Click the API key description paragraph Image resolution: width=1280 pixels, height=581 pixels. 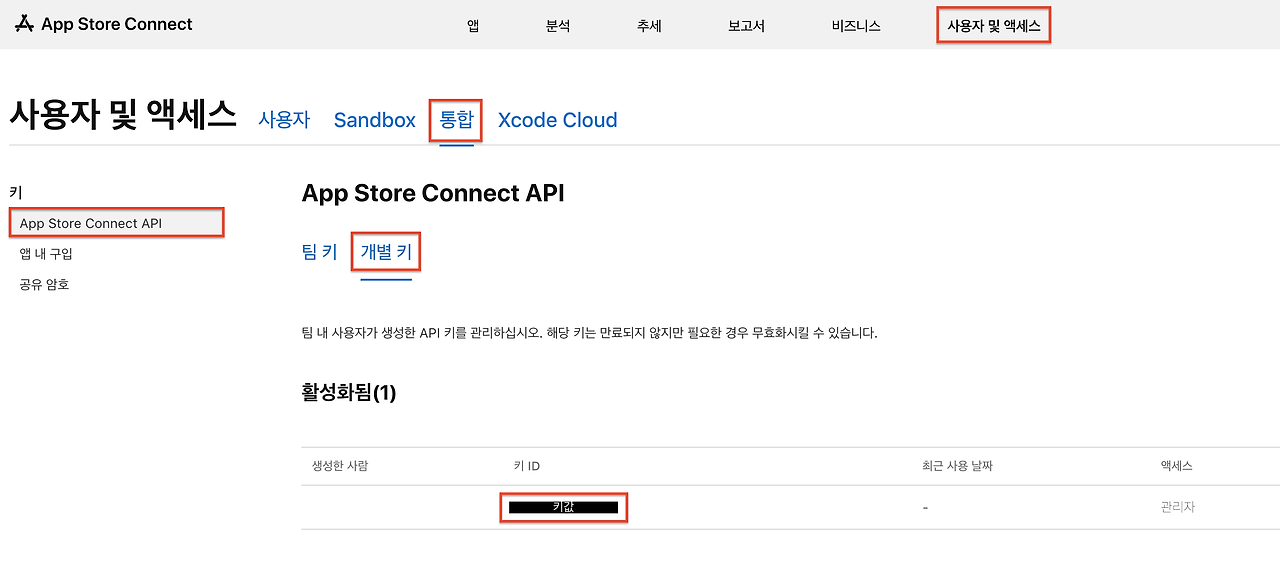coord(589,332)
